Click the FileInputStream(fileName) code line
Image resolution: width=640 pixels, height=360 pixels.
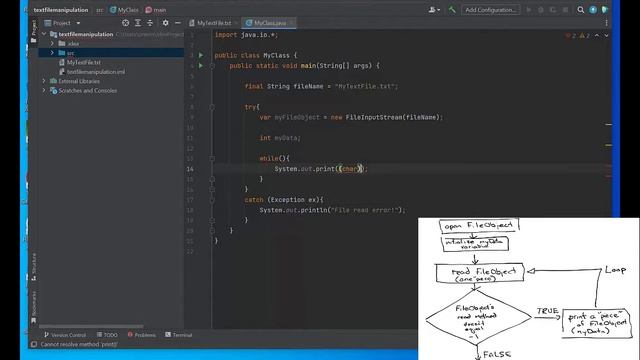[x=351, y=117]
